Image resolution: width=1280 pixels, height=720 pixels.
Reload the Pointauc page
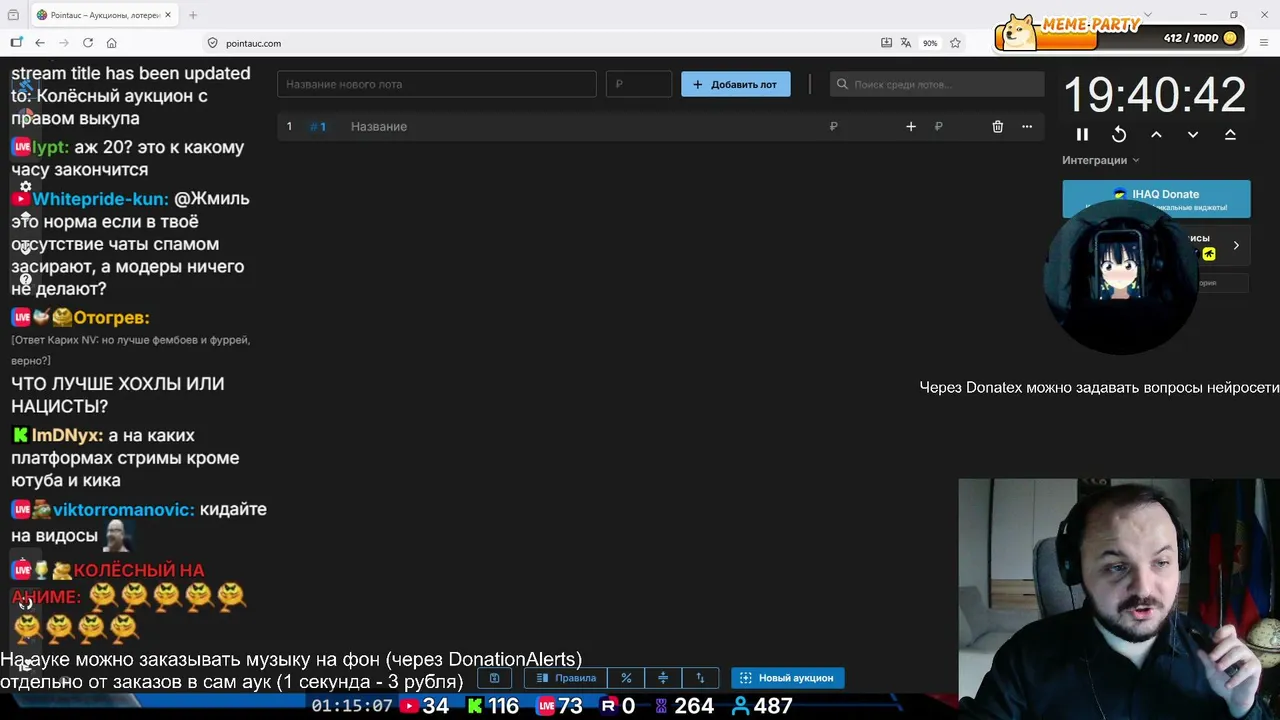tap(88, 43)
